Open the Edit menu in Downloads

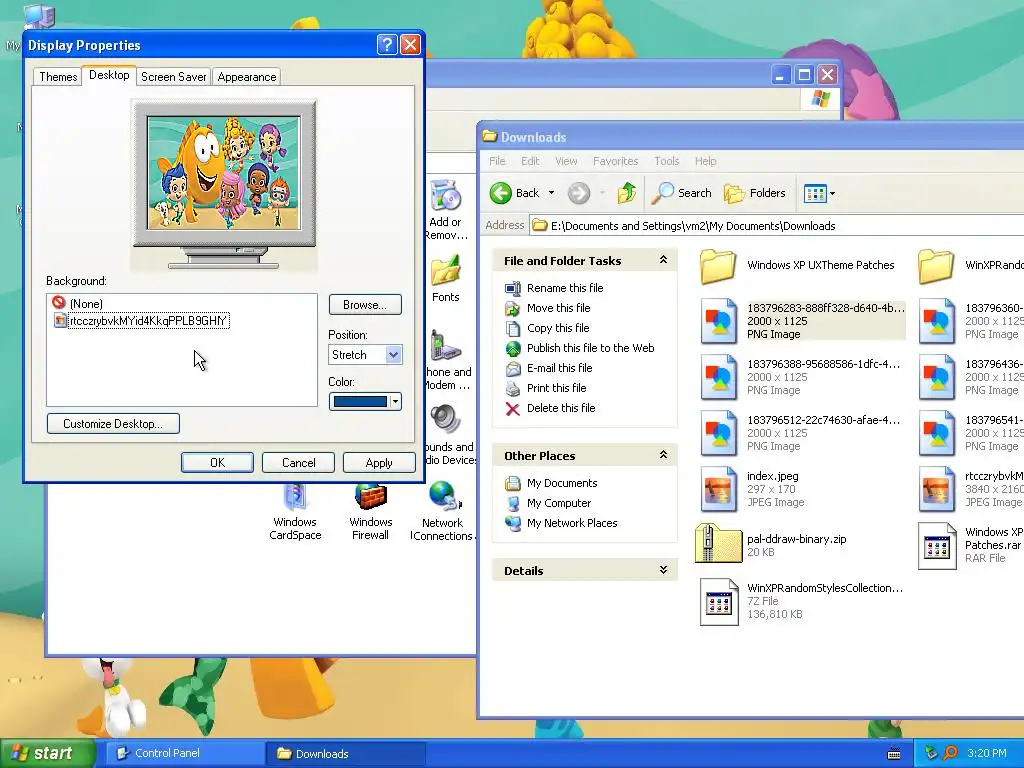coord(530,161)
